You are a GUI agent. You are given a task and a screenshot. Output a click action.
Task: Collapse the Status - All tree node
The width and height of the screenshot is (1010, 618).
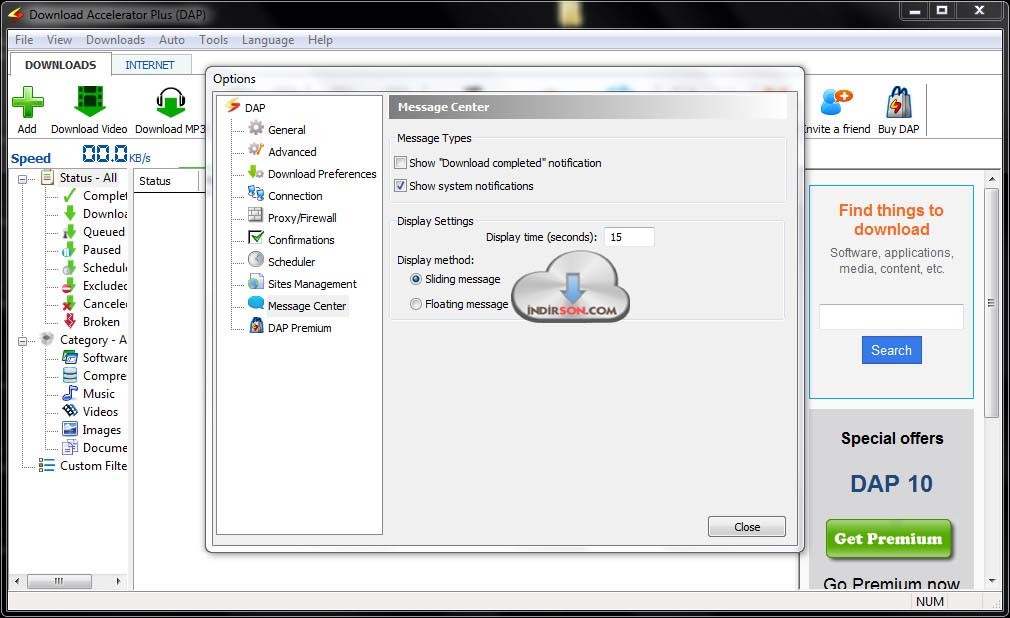[x=23, y=179]
